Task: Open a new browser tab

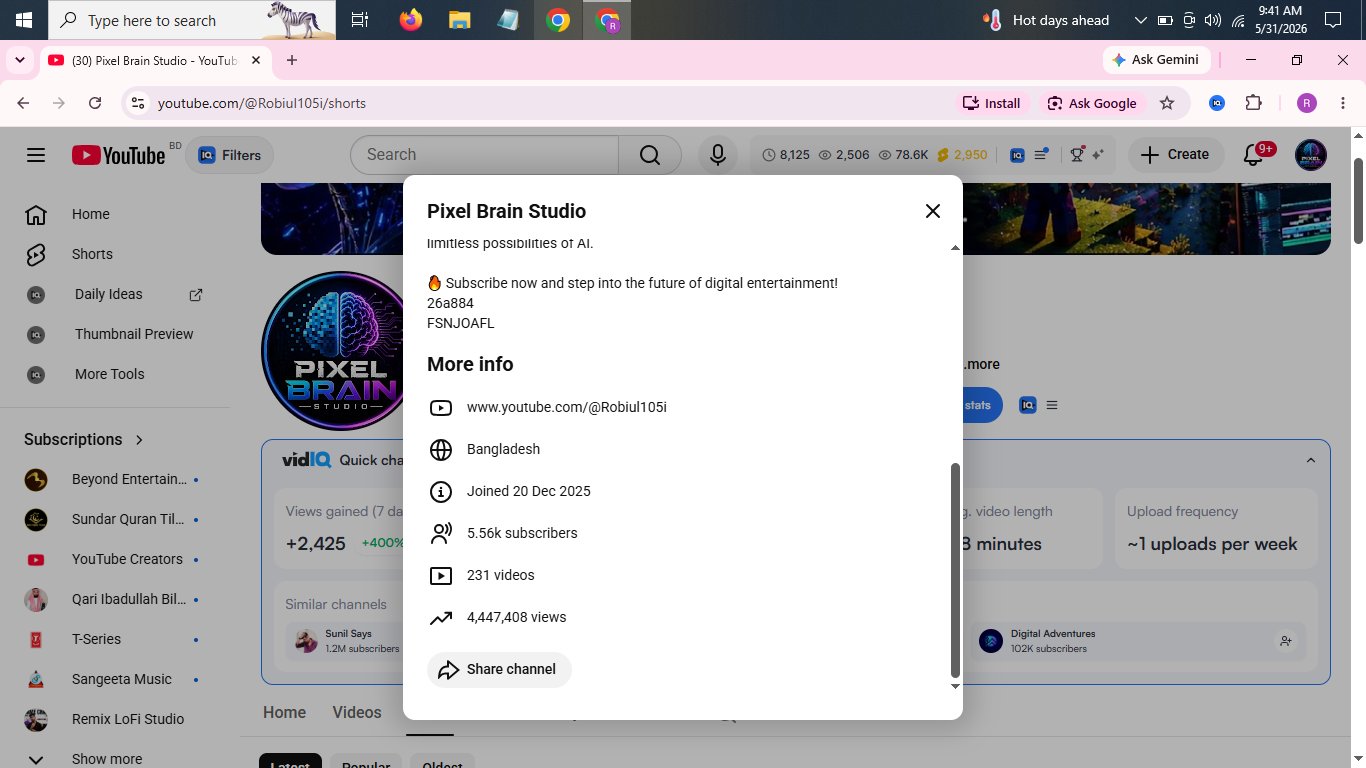Action: (x=292, y=60)
